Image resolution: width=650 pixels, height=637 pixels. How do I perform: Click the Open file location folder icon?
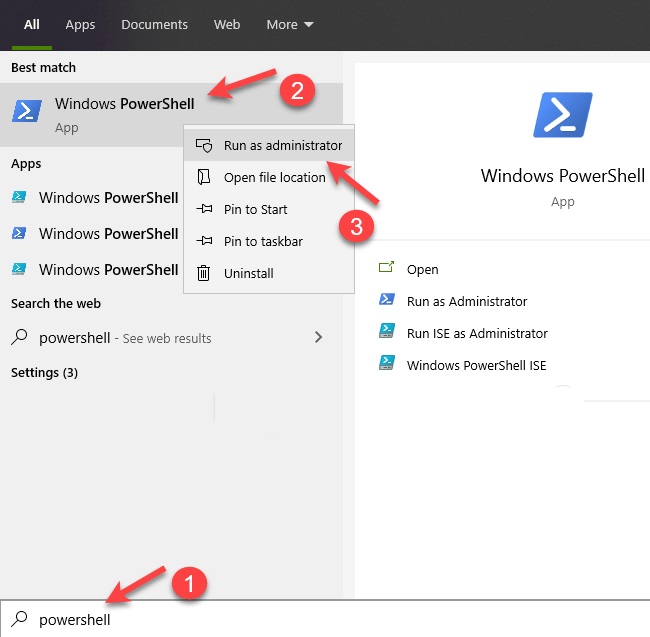tap(204, 177)
